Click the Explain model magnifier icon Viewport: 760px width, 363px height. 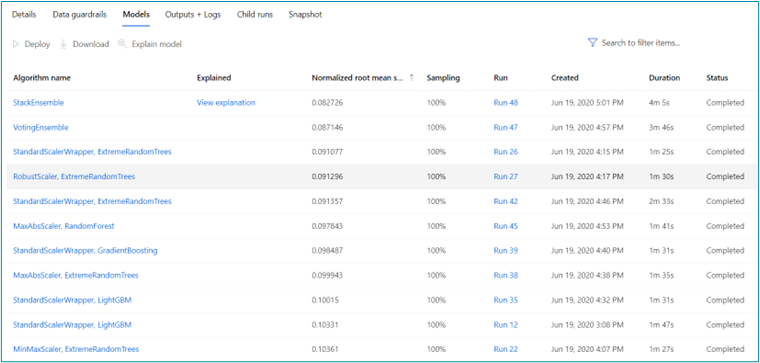(123, 44)
